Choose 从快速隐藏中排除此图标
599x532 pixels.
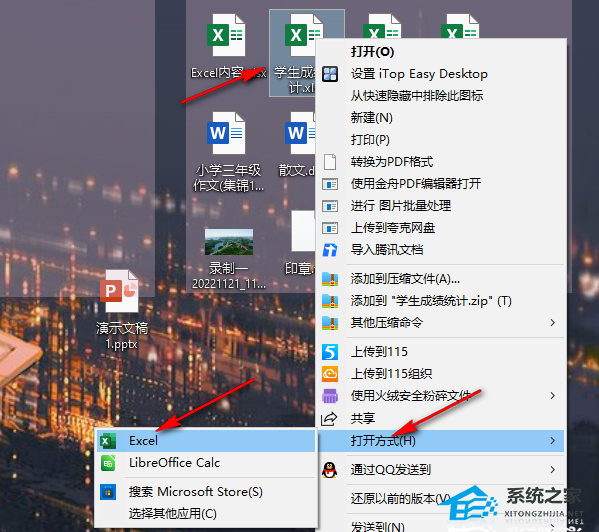pyautogui.click(x=417, y=95)
